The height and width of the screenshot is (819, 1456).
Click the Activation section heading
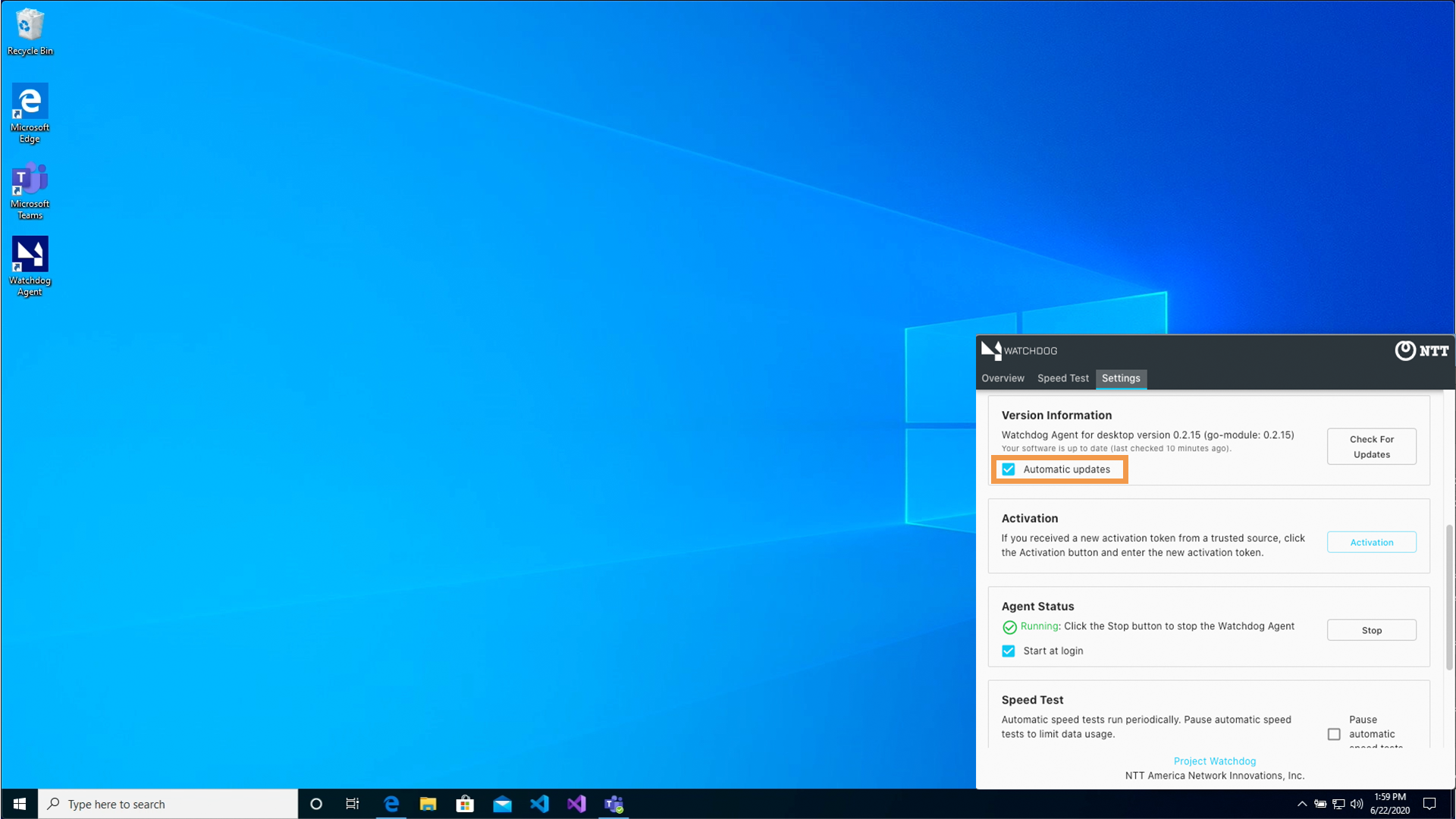(1029, 519)
